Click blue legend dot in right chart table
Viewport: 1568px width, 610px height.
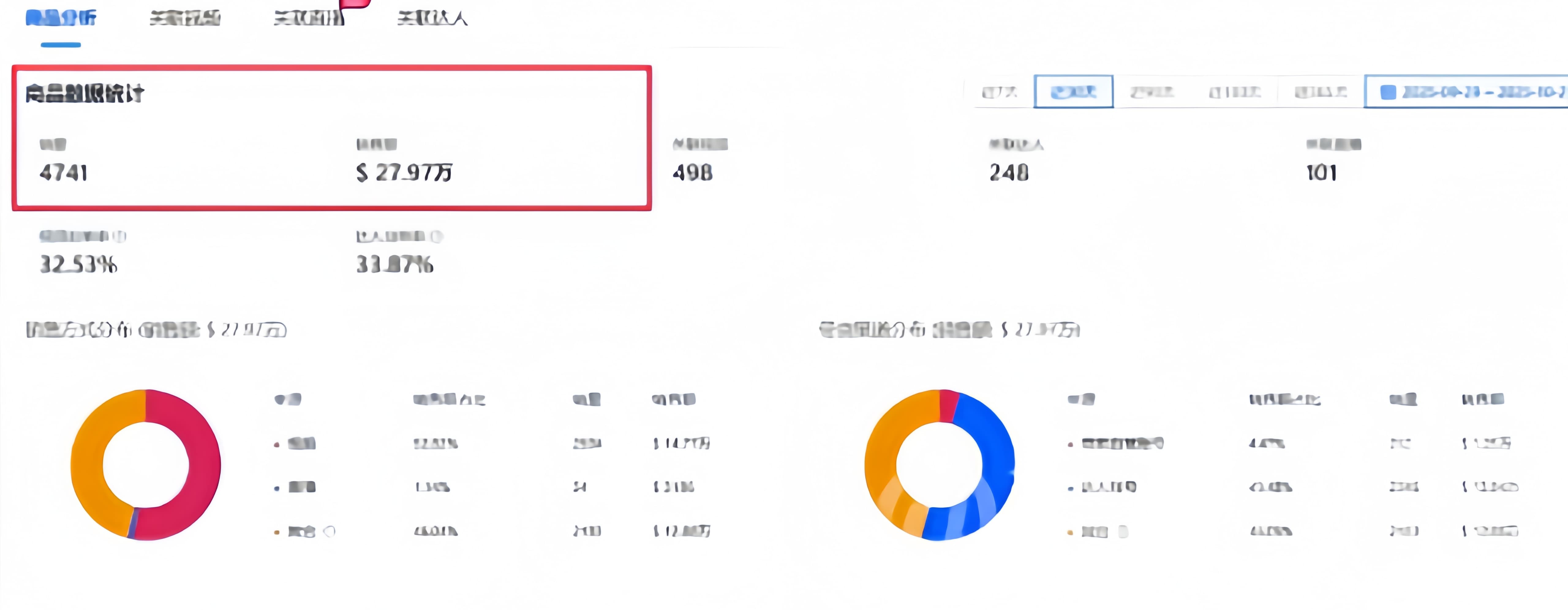[x=1070, y=488]
